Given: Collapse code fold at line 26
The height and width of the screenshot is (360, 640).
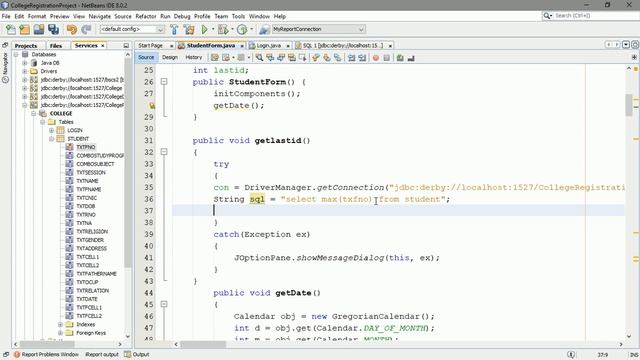Looking at the screenshot, I should click(164, 82).
